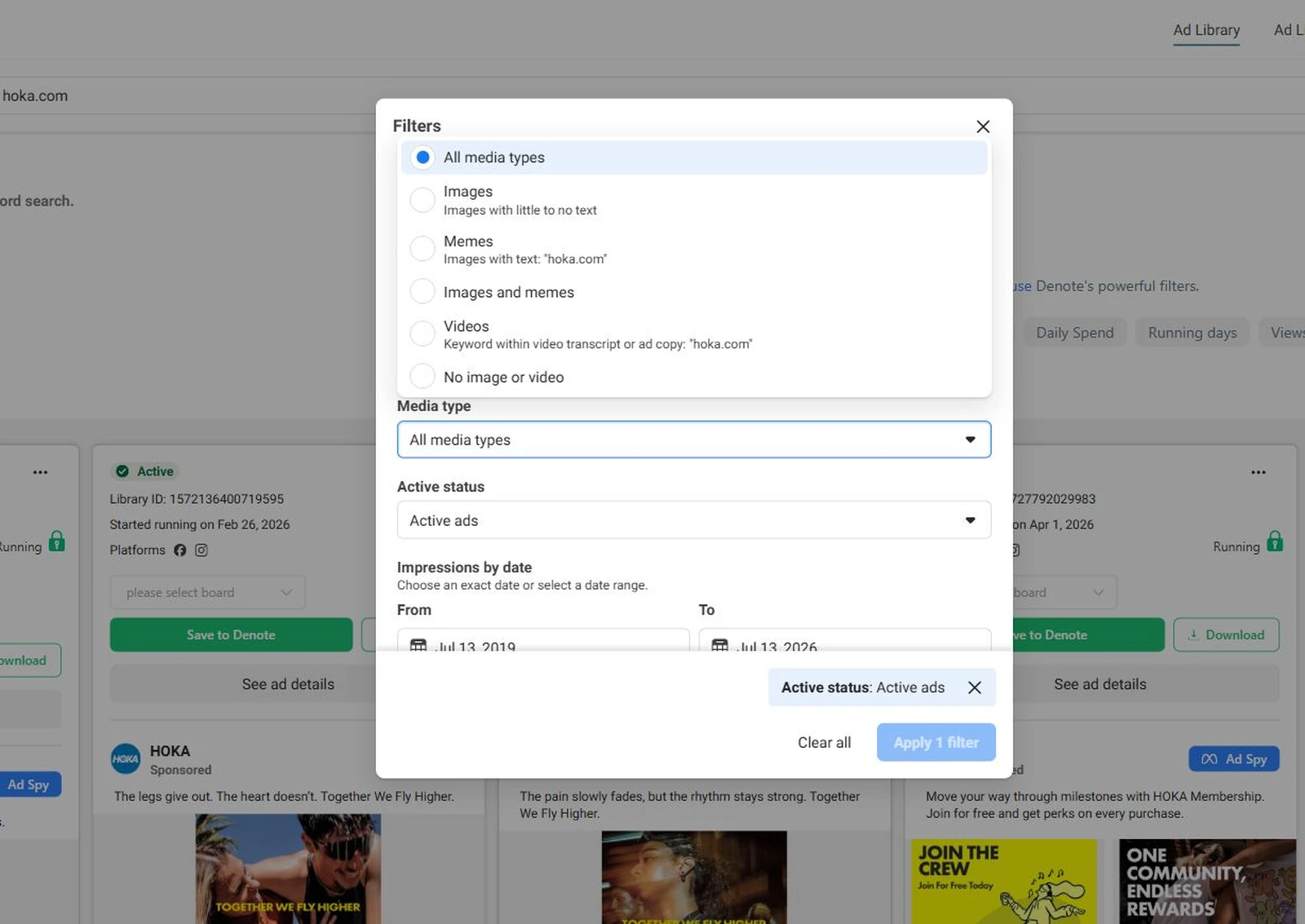Remove the Active status: Active ads chip

tap(975, 687)
